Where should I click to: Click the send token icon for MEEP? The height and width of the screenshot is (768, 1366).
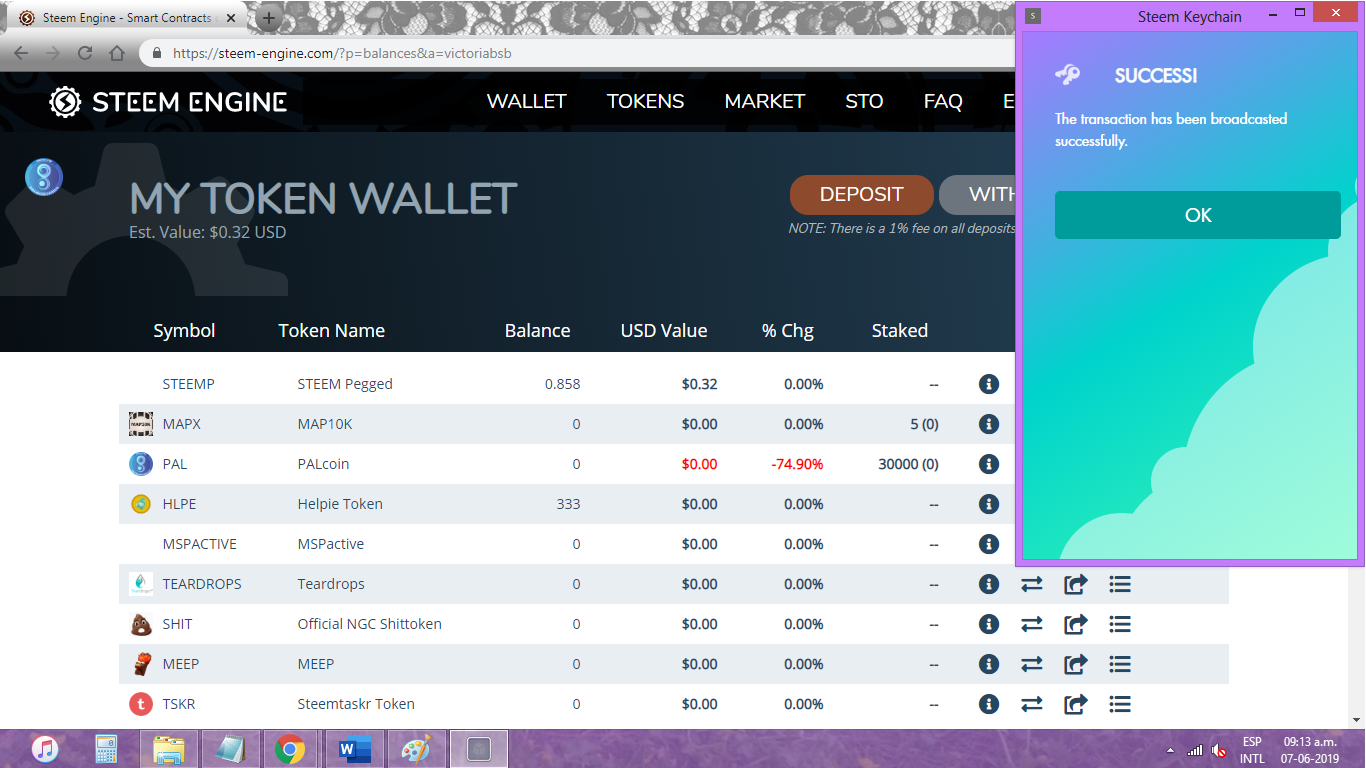pyautogui.click(x=1076, y=664)
